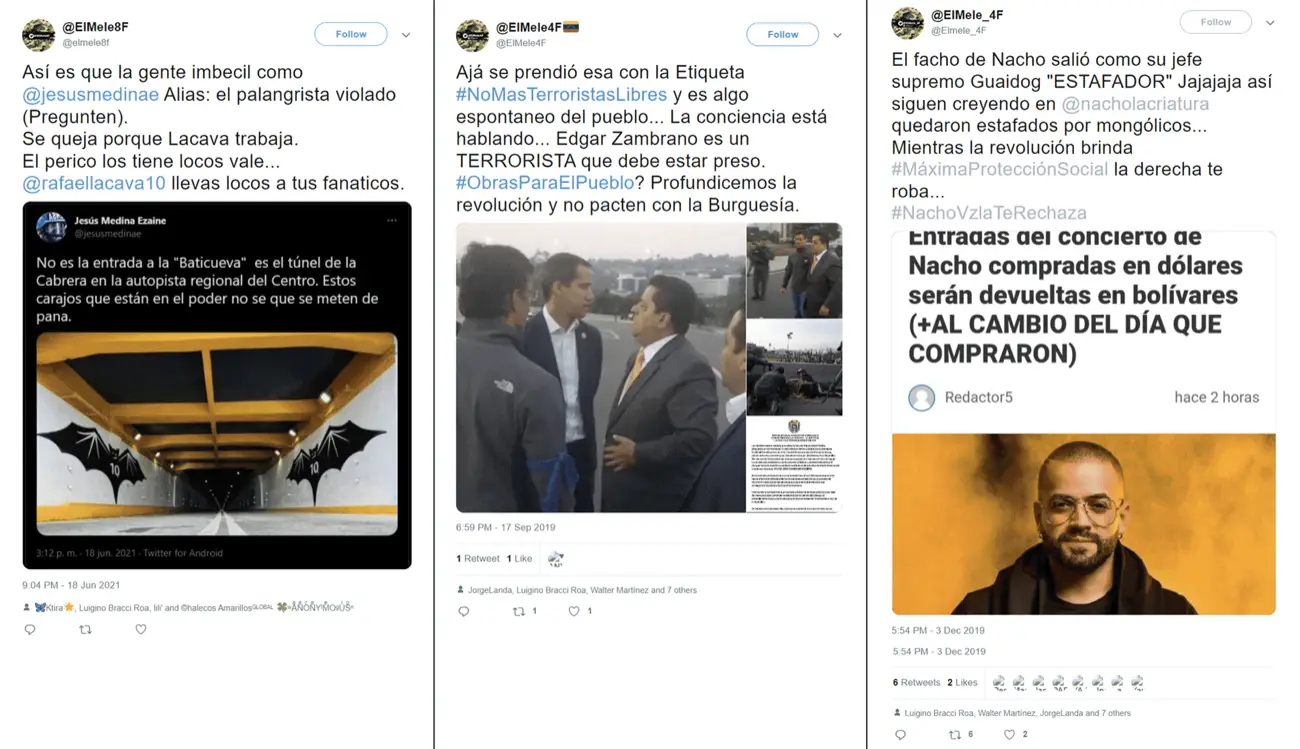Like the middle tweet with 1 like
This screenshot has width=1300, height=749.
[x=574, y=611]
